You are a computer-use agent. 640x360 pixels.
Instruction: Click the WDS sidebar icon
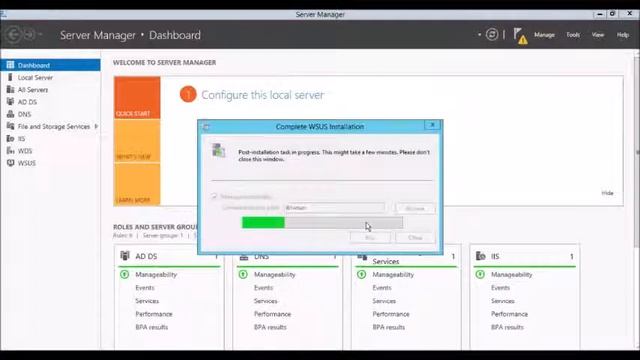coord(10,151)
